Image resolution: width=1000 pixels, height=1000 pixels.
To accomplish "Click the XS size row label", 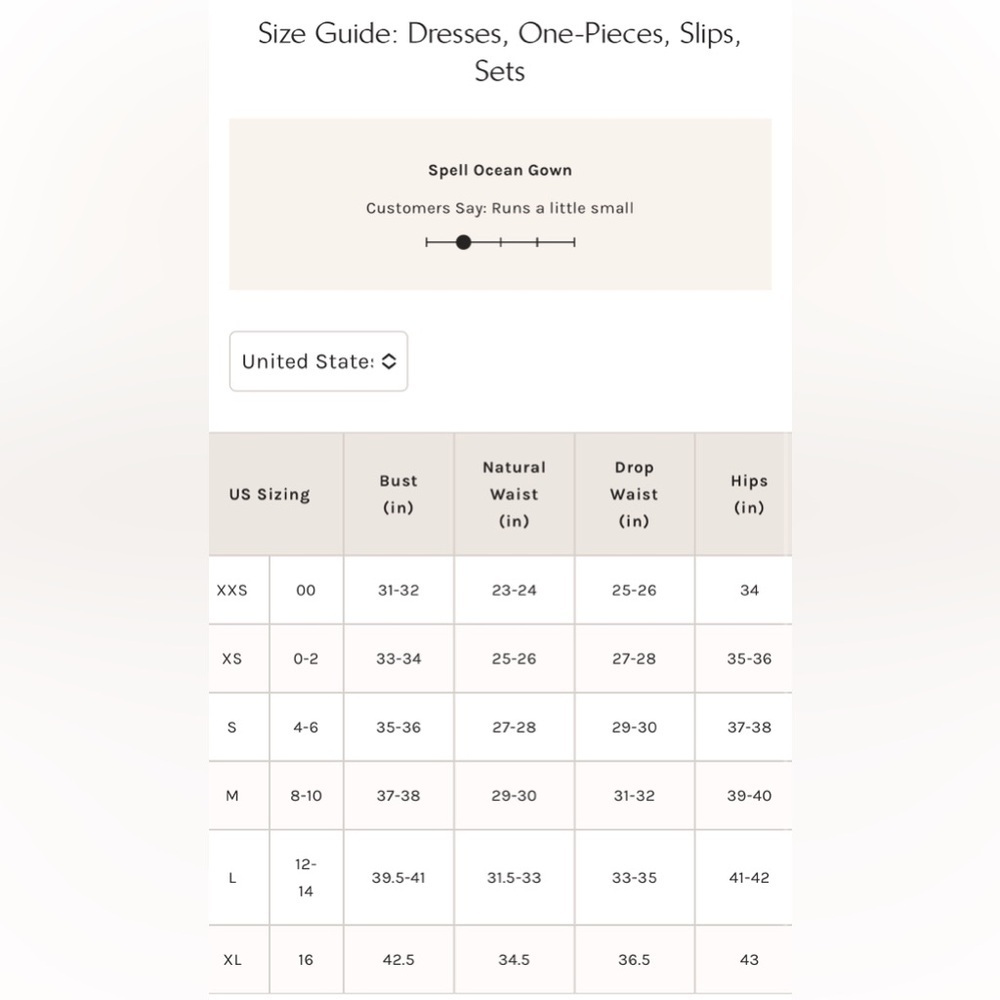I will [232, 659].
